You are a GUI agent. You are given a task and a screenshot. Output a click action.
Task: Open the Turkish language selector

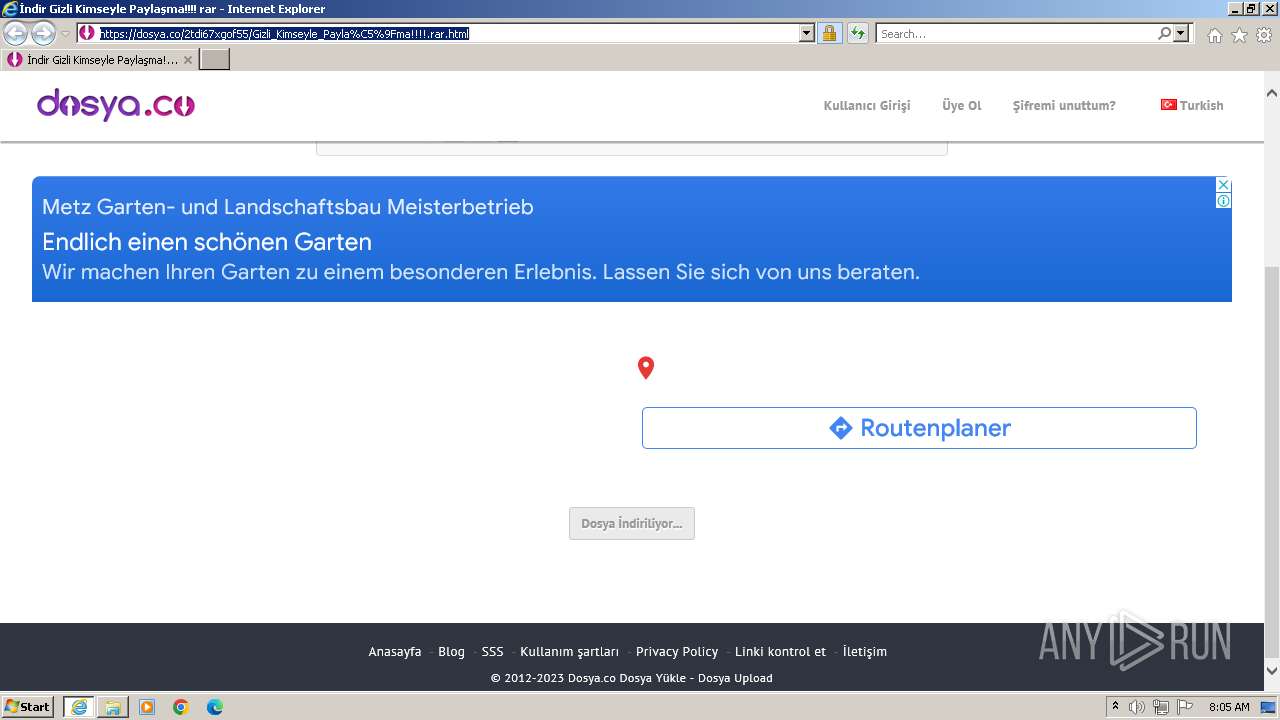pos(1192,105)
